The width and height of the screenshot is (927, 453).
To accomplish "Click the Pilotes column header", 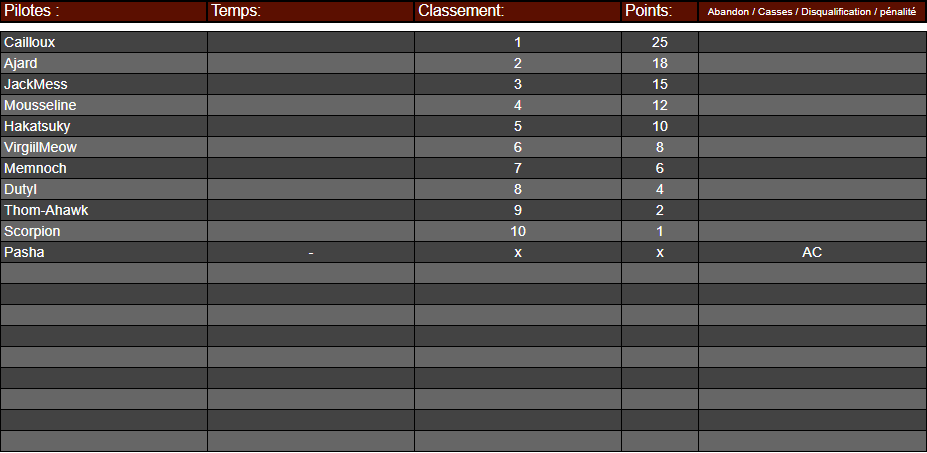I will 103,11.
